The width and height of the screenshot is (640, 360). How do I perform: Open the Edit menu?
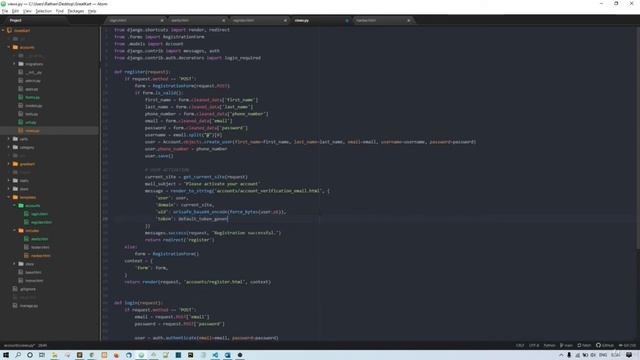coord(15,11)
